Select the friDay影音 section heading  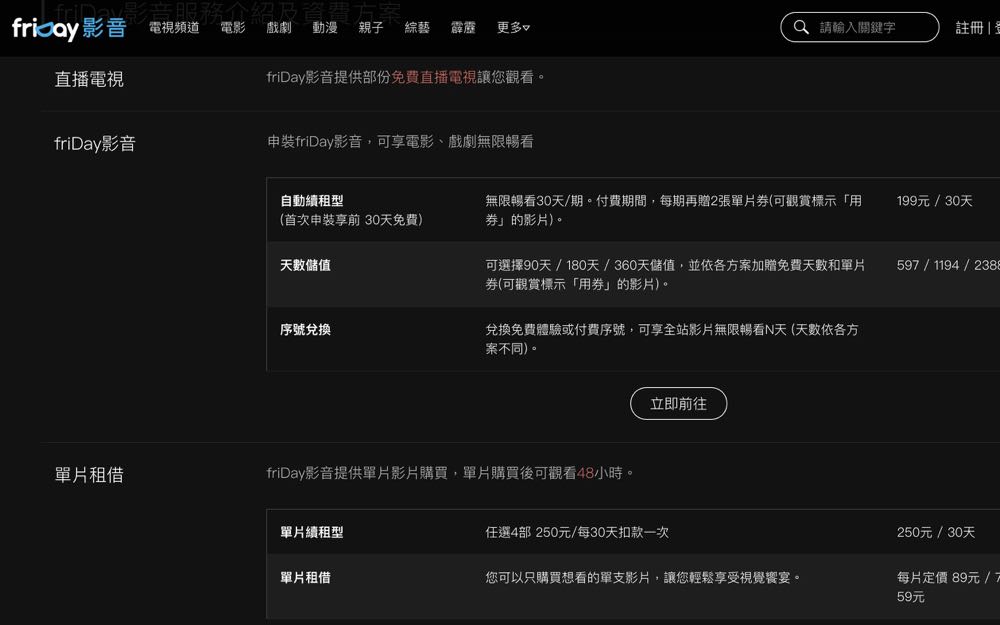[95, 143]
